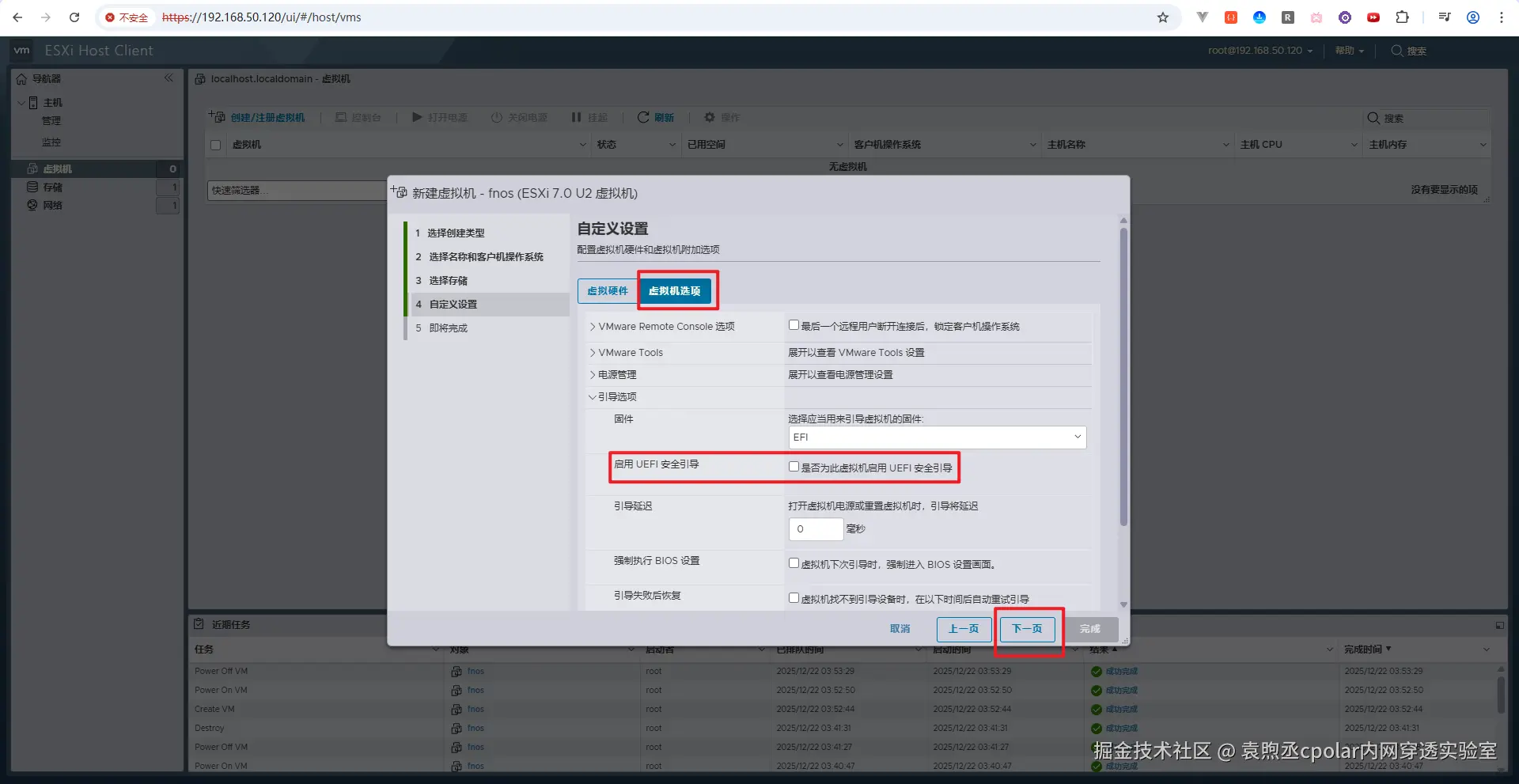Click scroll-down arrow of dialog scrollbar

(1123, 604)
